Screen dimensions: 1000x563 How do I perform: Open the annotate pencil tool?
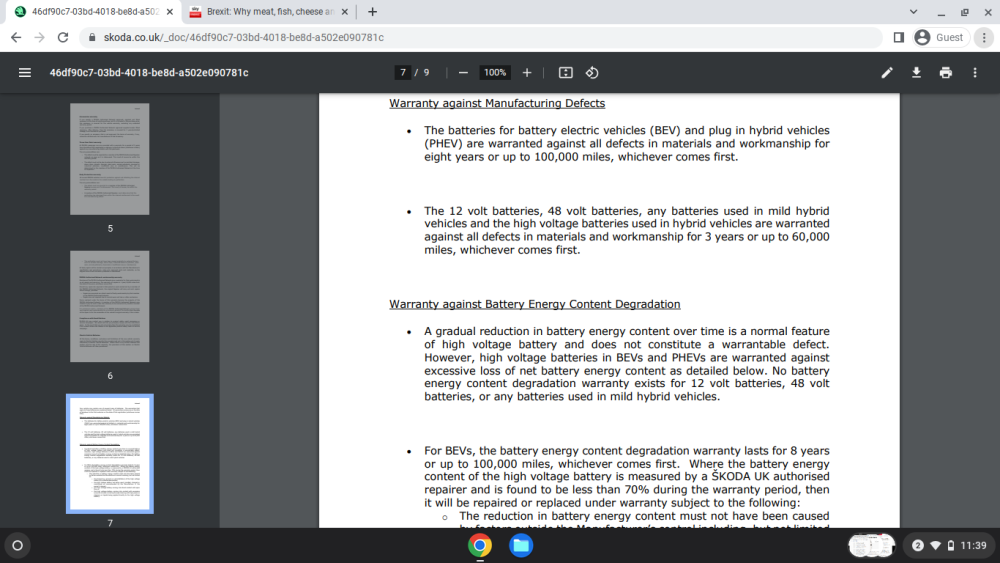tap(886, 73)
